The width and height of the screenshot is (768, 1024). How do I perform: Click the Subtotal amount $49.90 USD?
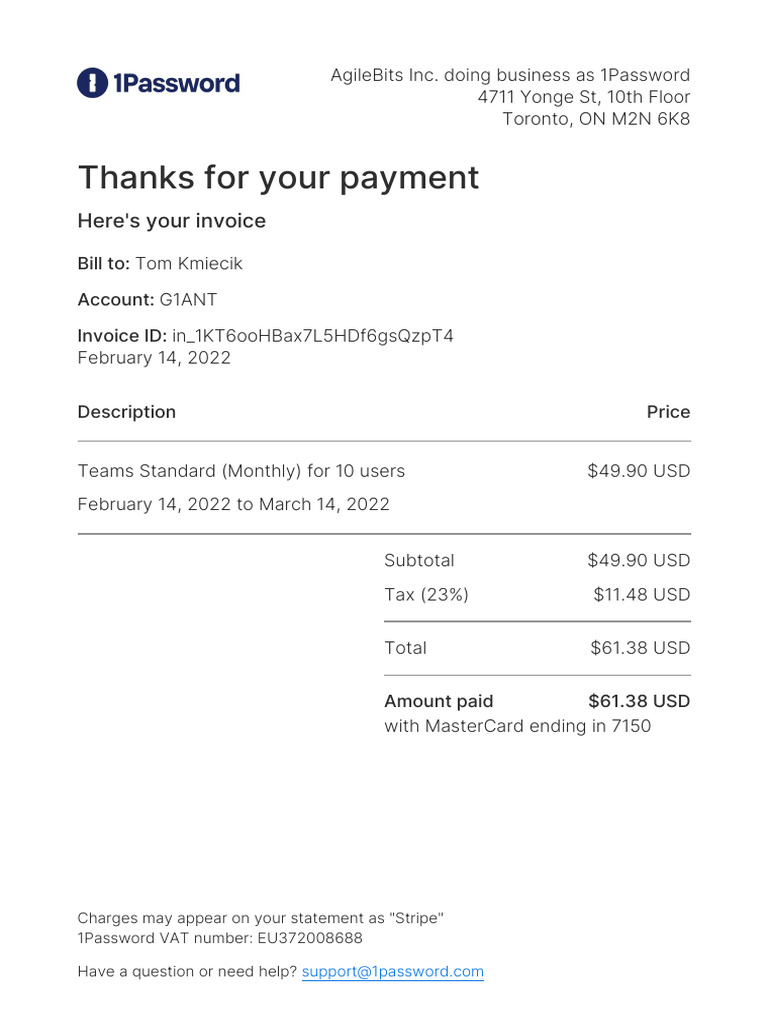(x=639, y=560)
